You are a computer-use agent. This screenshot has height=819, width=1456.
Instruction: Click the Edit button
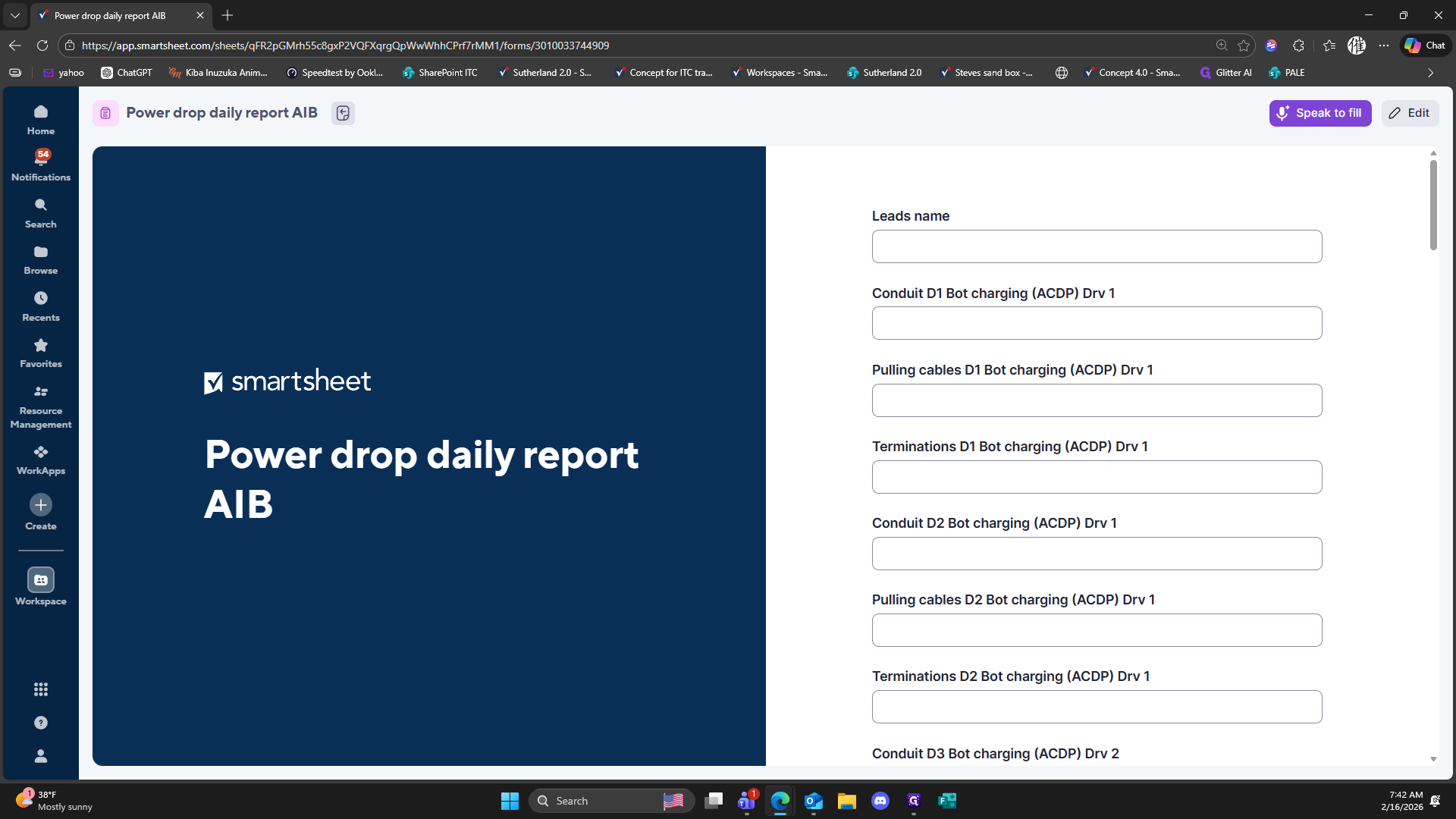click(x=1409, y=113)
